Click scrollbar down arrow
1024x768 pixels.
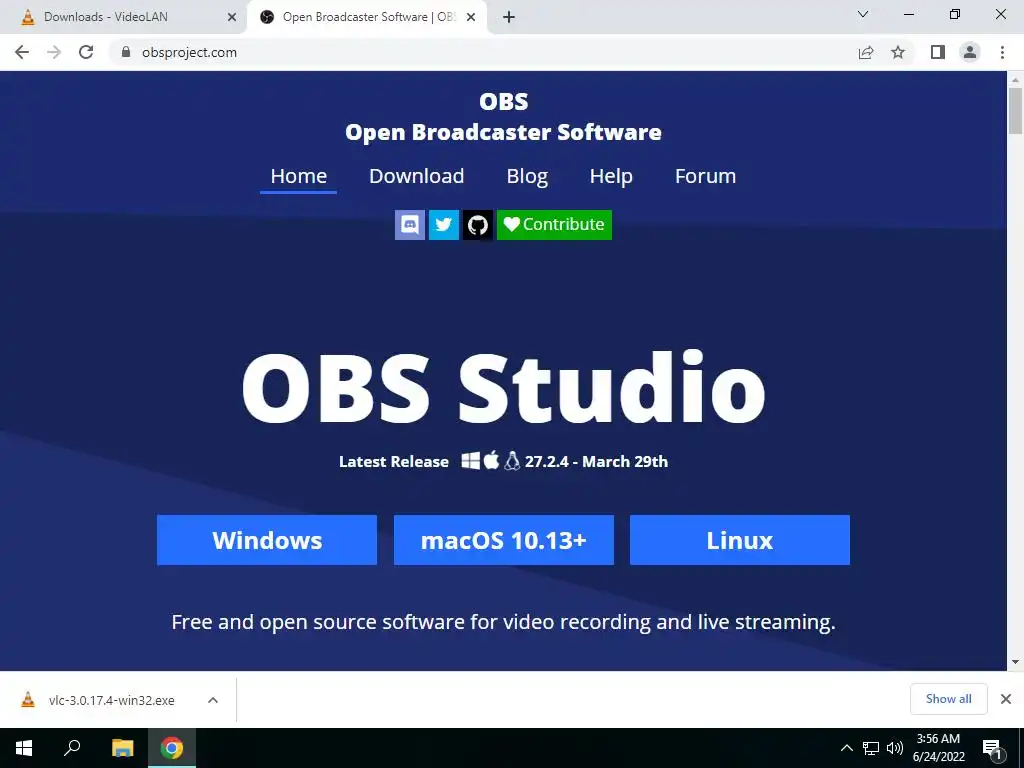1015,662
